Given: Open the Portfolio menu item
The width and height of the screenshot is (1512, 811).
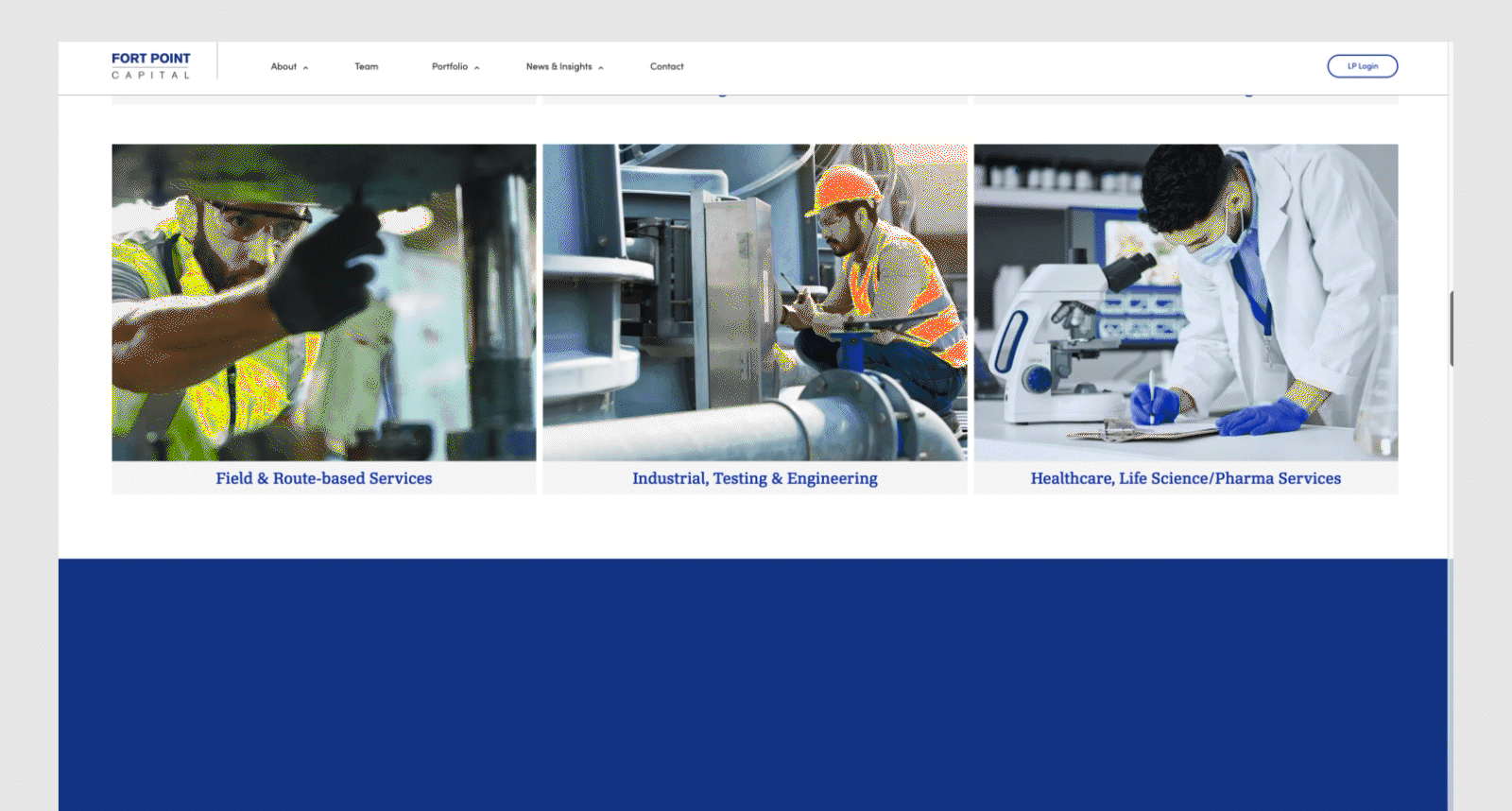Looking at the screenshot, I should pos(450,66).
